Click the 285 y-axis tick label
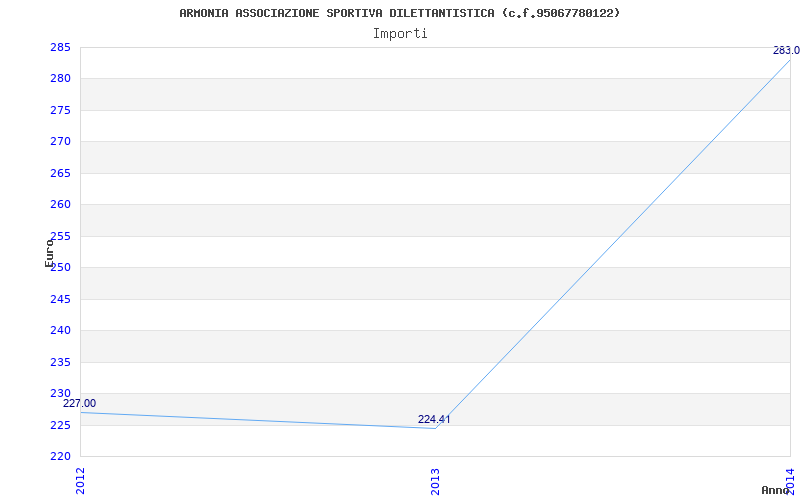The image size is (800, 500). (60, 47)
